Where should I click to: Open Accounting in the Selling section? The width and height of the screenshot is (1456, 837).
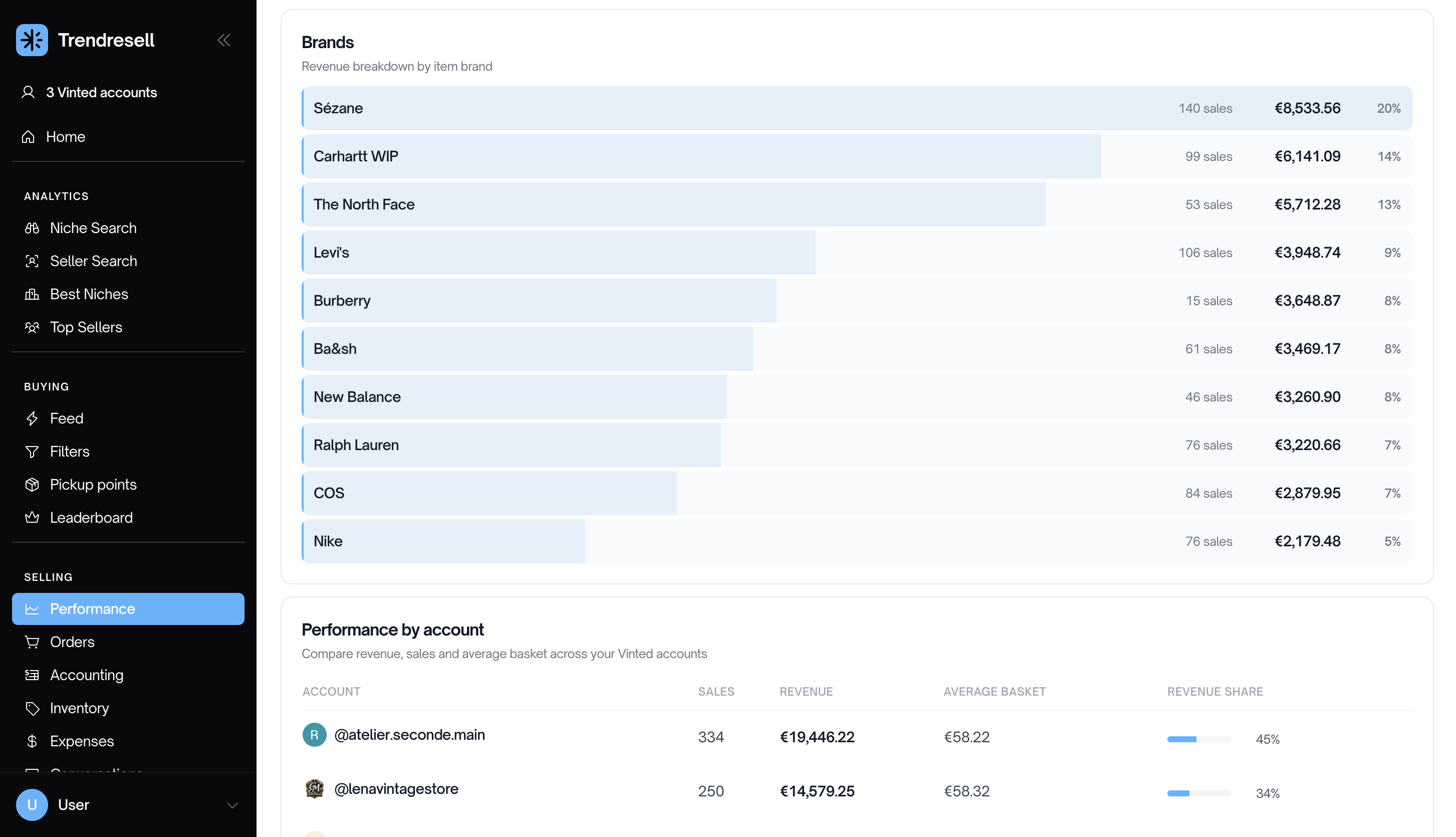pyautogui.click(x=128, y=675)
